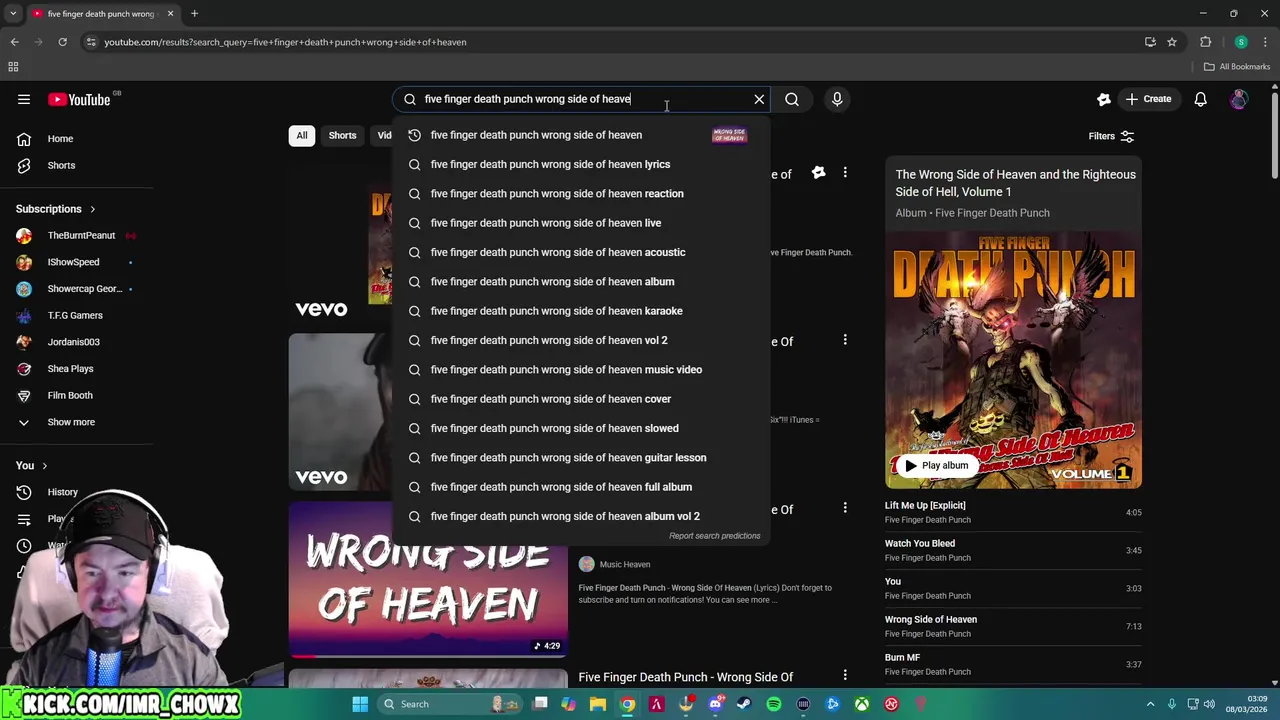Screen dimensions: 1280x720
Task: Open the album art thumbnail Volume 1
Action: coord(1013,360)
